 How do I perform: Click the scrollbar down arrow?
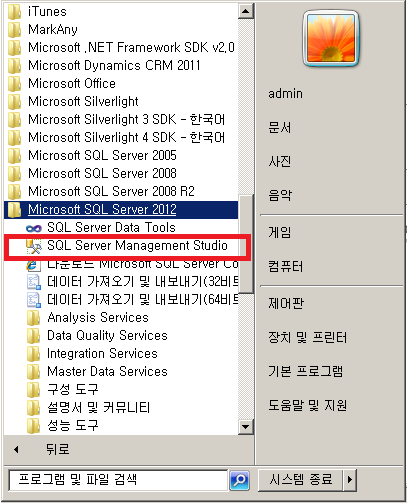pos(246,427)
